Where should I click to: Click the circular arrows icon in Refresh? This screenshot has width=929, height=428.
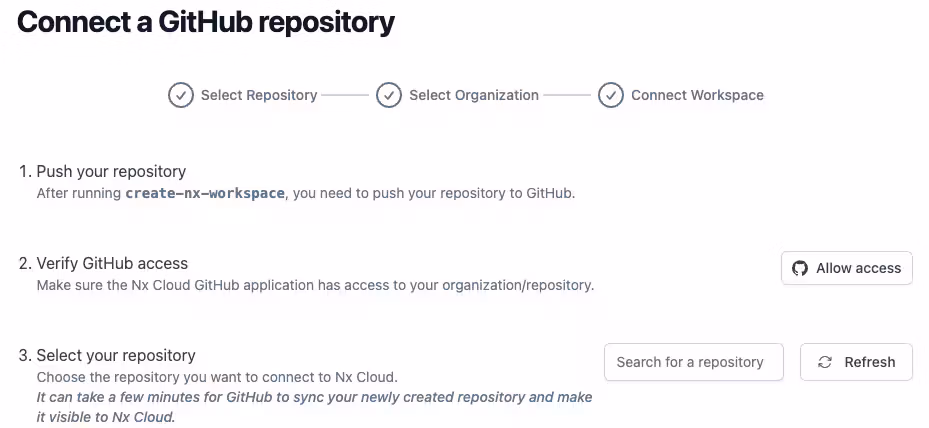(x=825, y=362)
